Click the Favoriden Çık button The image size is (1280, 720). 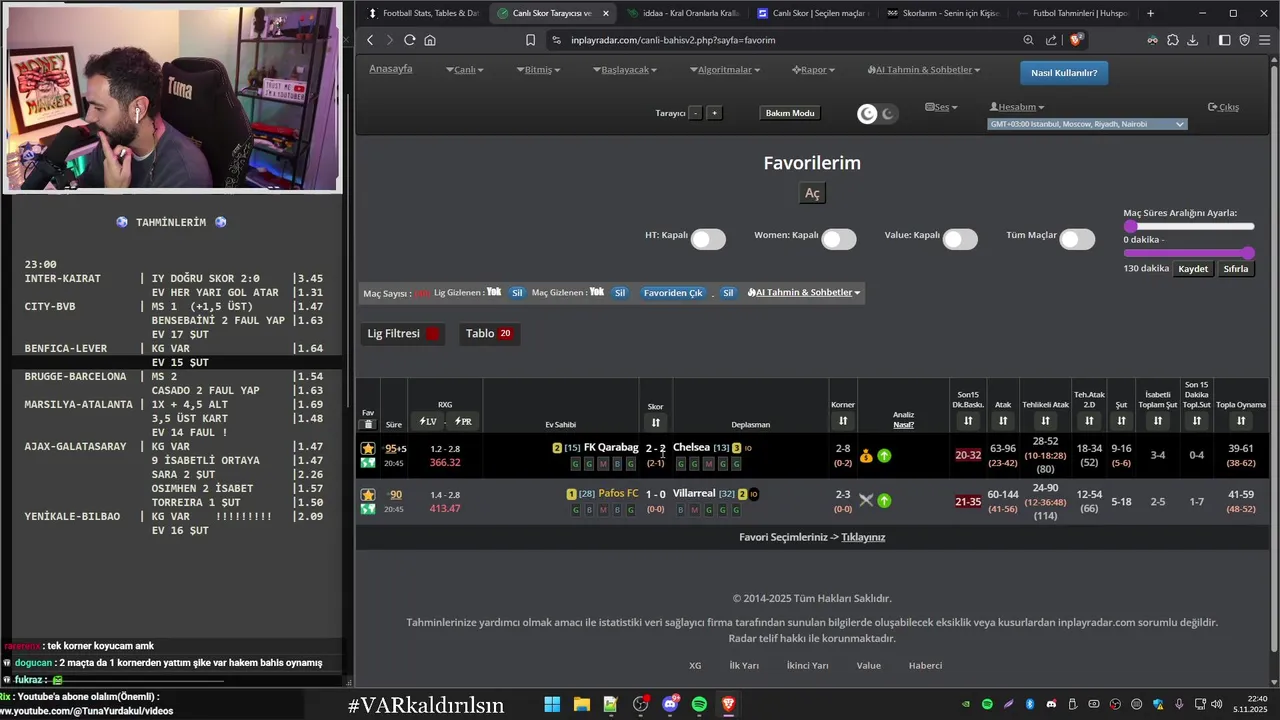(x=673, y=293)
